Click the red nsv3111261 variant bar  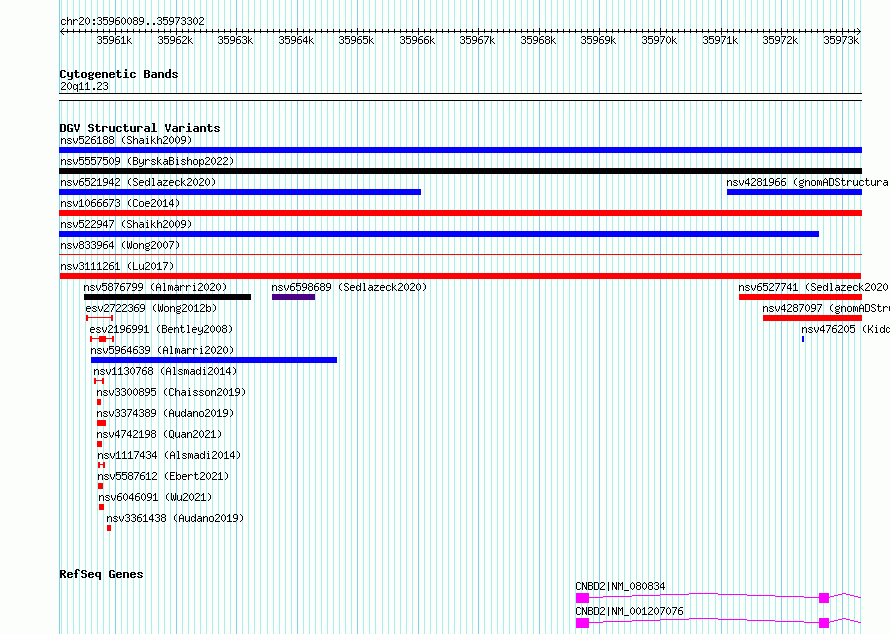pyautogui.click(x=460, y=276)
